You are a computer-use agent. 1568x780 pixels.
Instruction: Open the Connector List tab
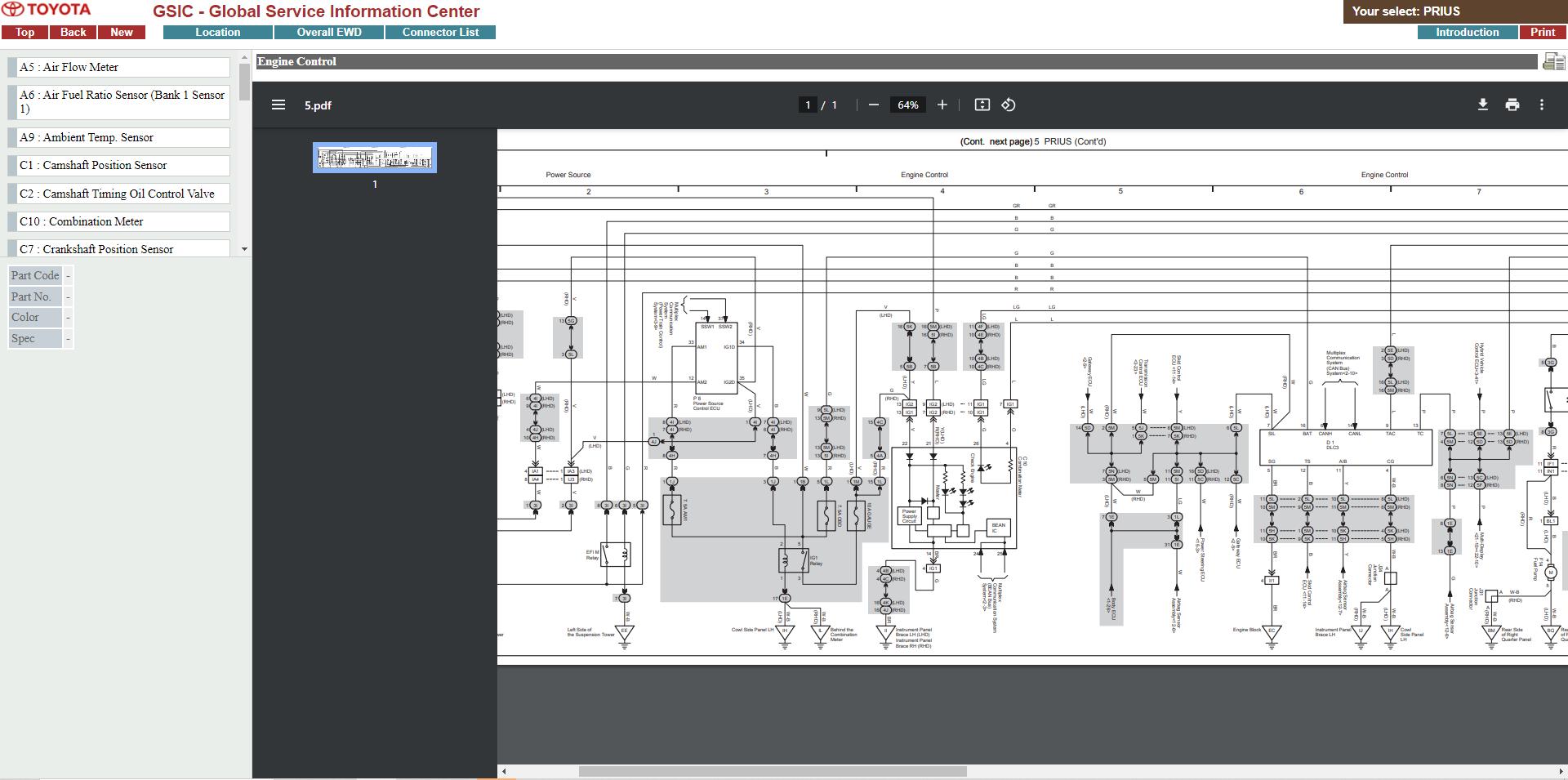441,33
